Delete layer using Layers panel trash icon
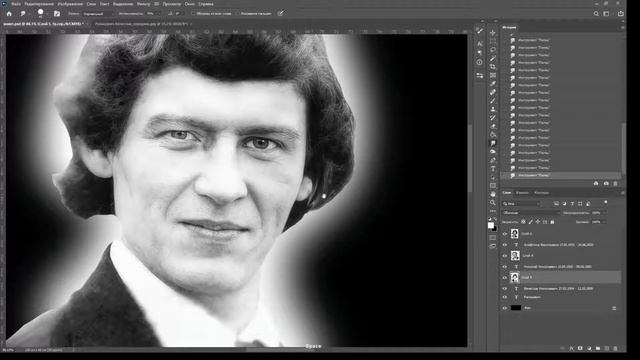The image size is (640, 360). (616, 348)
